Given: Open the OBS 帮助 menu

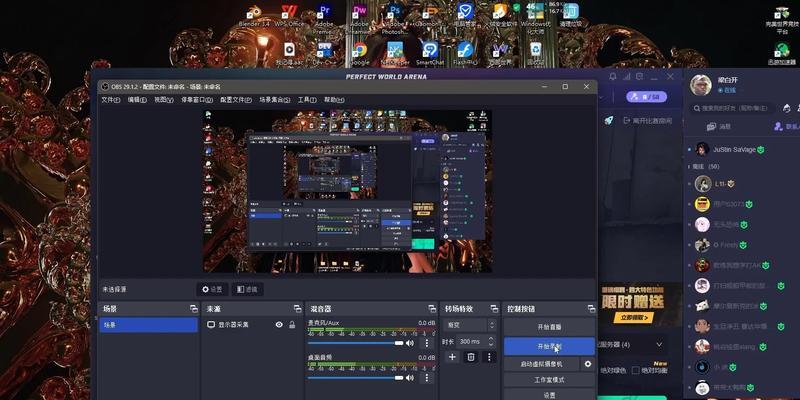Looking at the screenshot, I should coord(334,100).
